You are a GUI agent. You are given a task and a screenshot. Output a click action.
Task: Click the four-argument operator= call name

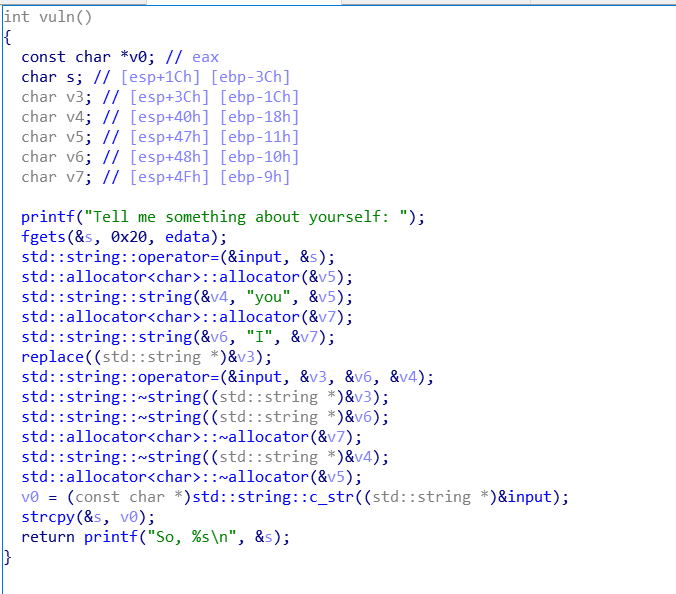point(120,377)
